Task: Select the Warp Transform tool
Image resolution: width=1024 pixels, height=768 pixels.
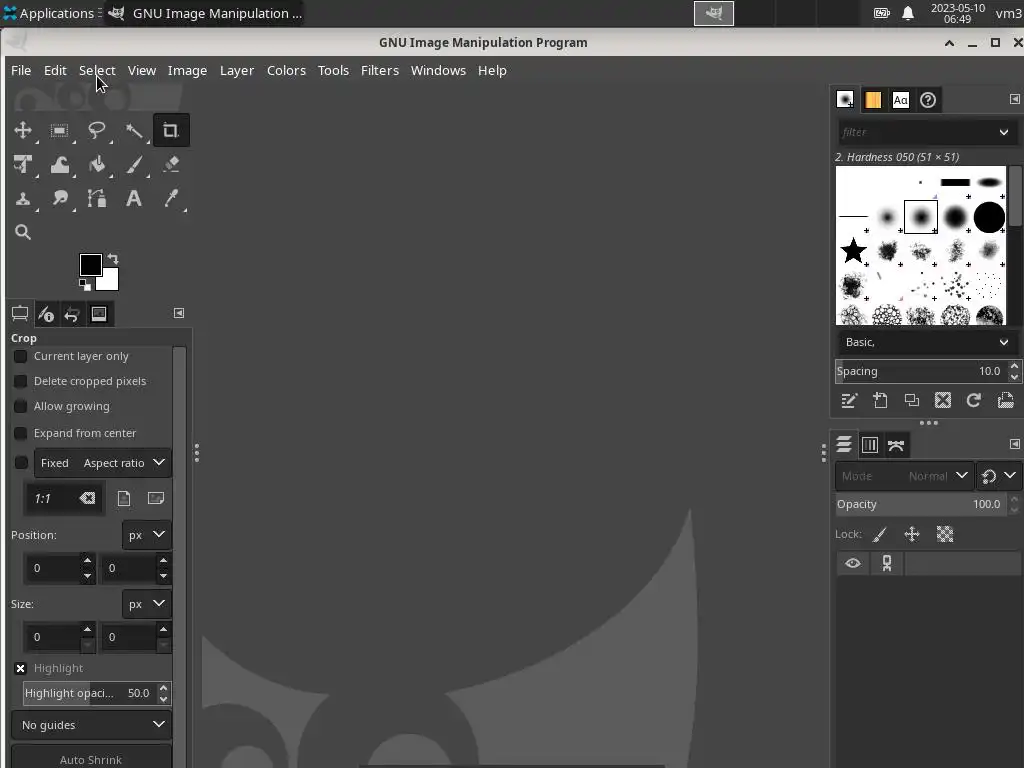Action: click(x=59, y=164)
